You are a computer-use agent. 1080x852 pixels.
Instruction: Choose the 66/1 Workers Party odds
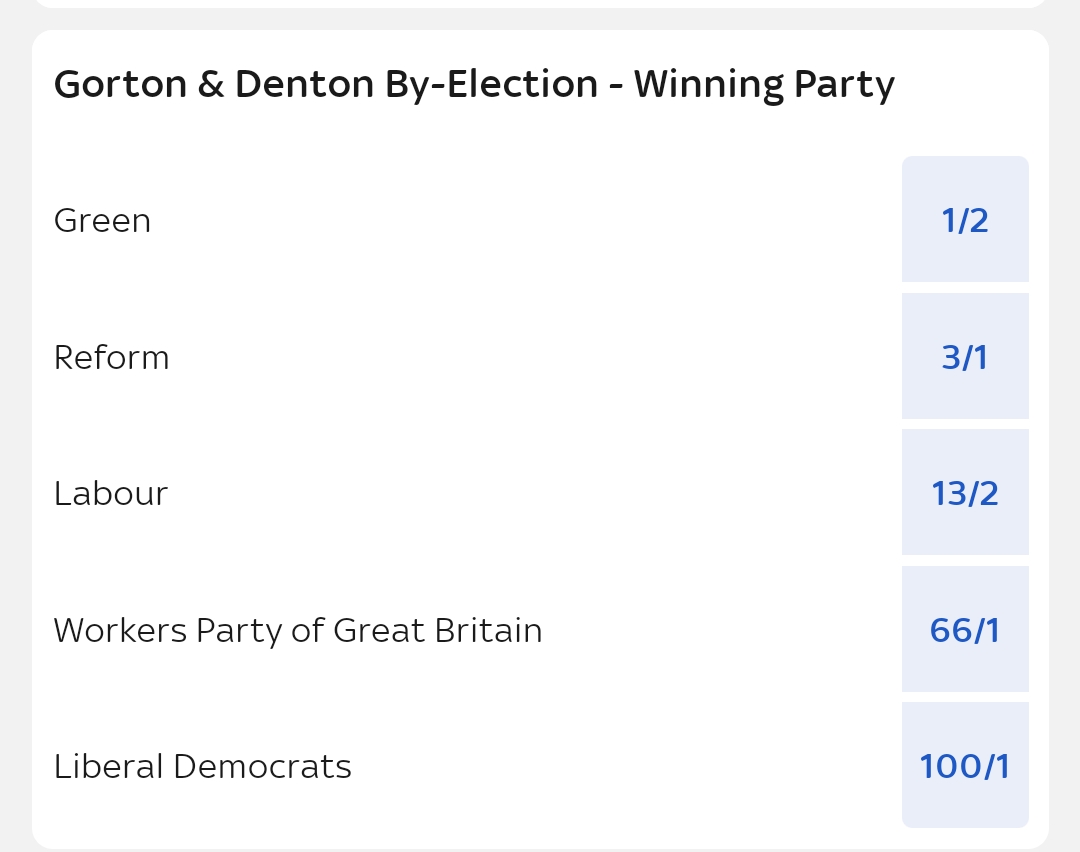(965, 630)
